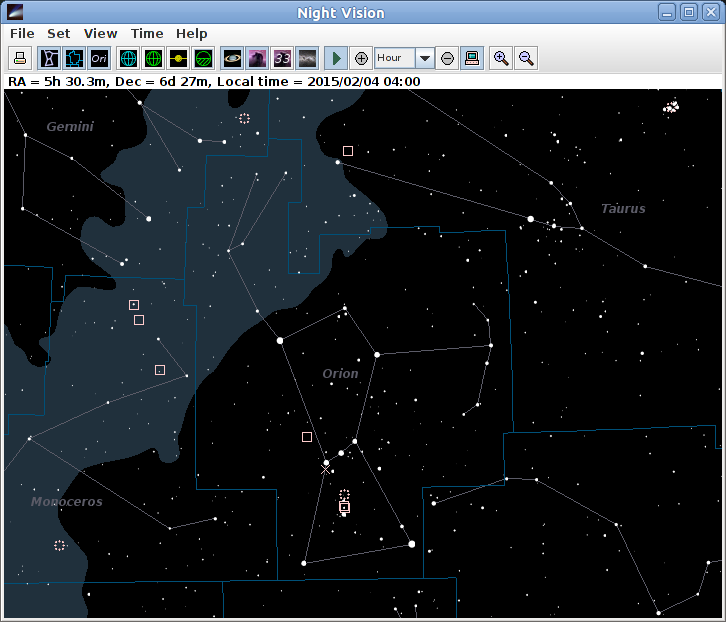Open the Time menu
Screen dimensions: 726x622
point(147,33)
